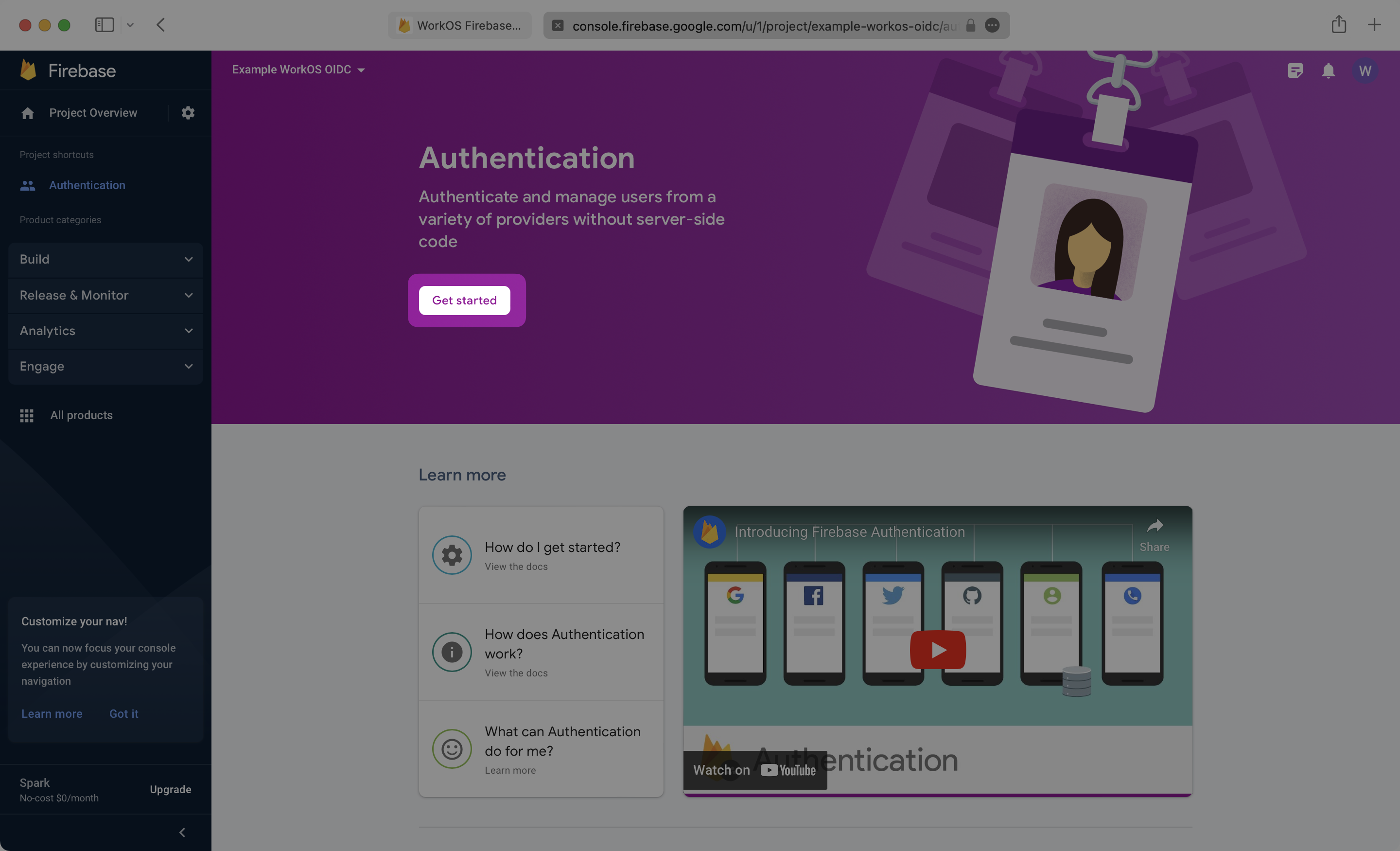Click the Firebase logo icon in sidebar
Image resolution: width=1400 pixels, height=851 pixels.
[28, 70]
